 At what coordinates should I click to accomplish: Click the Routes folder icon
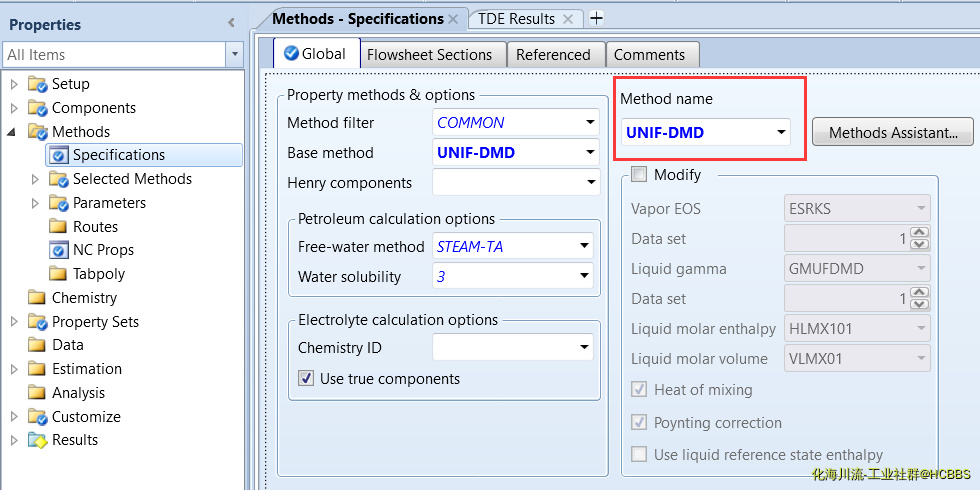coord(59,227)
